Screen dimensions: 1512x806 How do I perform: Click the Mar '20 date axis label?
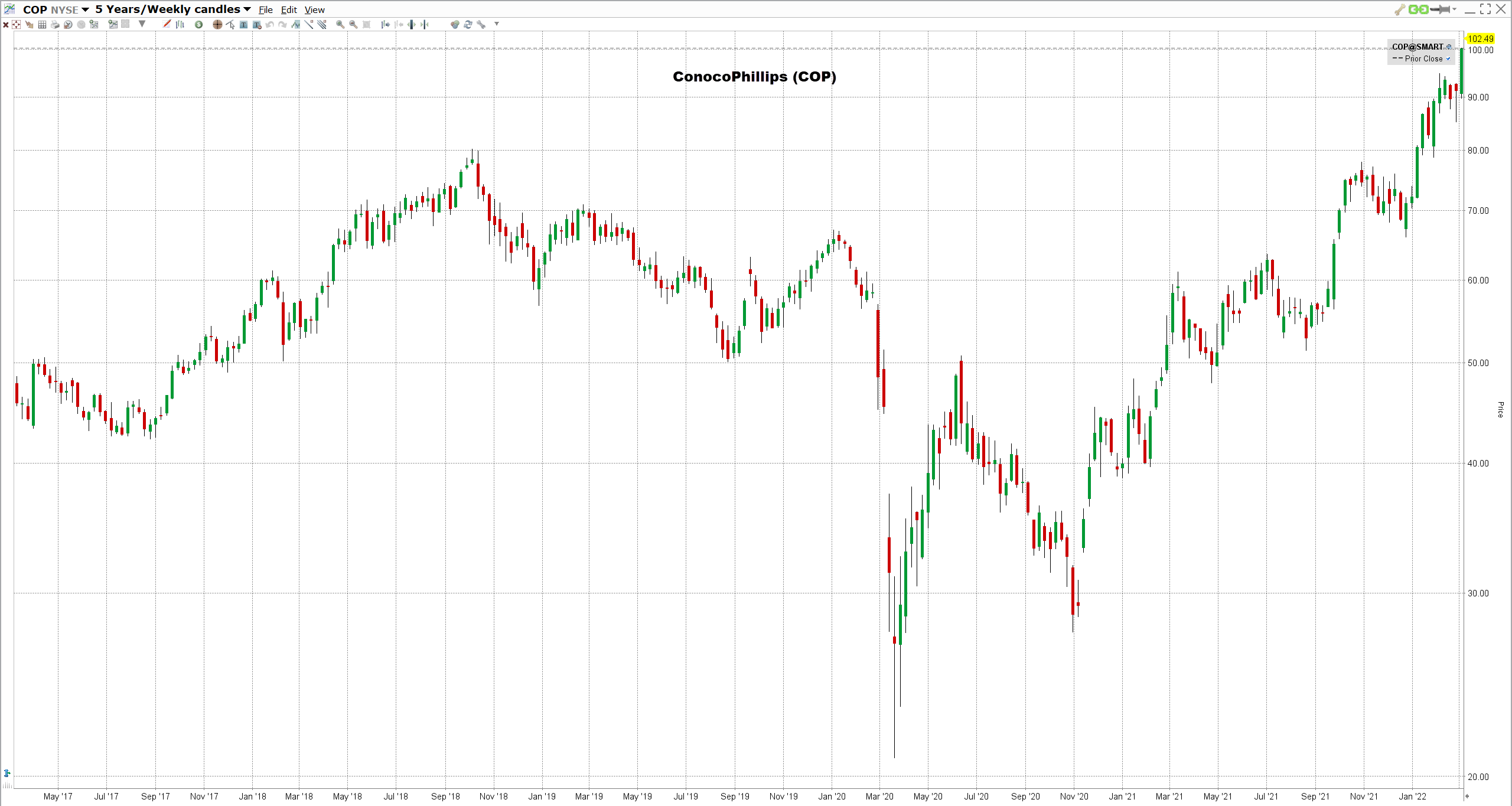(879, 797)
